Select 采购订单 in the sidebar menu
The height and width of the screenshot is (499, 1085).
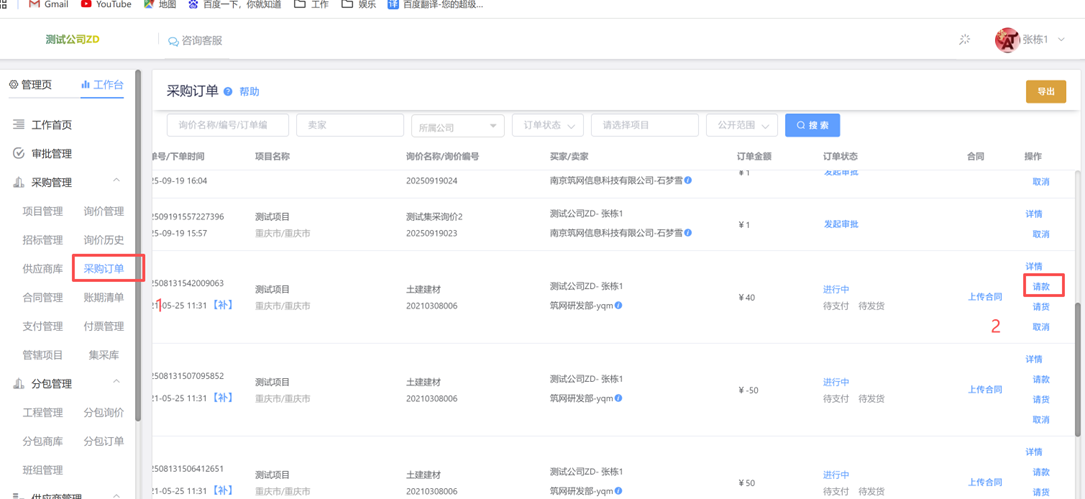[x=104, y=269]
